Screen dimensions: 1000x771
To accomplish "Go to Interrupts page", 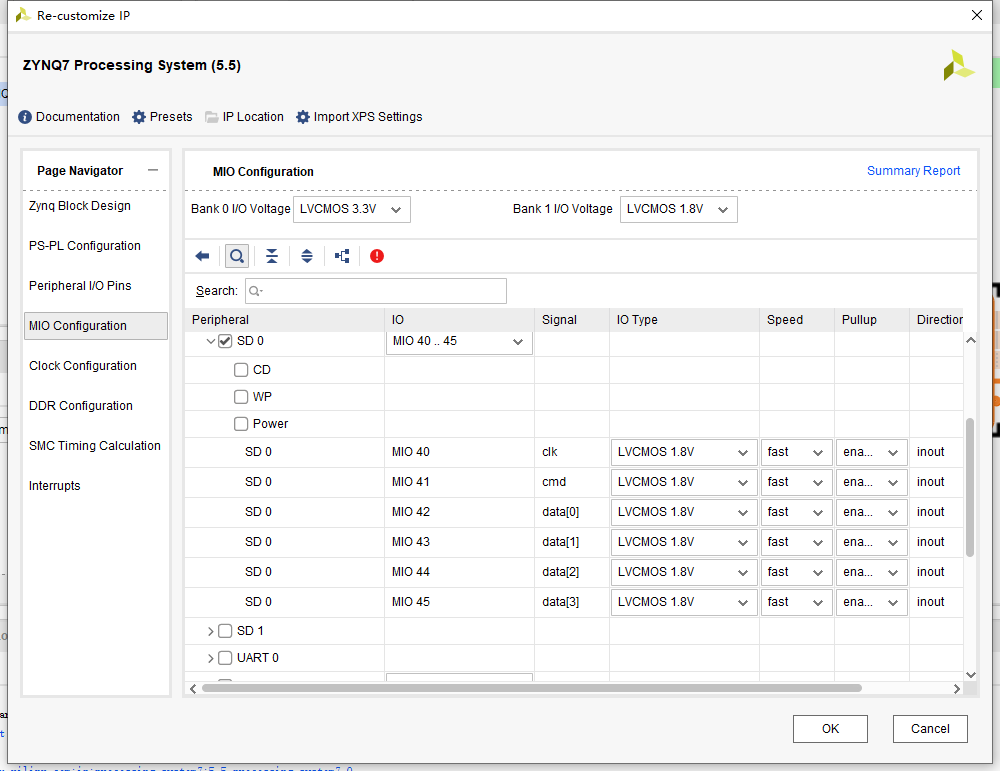I will [x=55, y=486].
